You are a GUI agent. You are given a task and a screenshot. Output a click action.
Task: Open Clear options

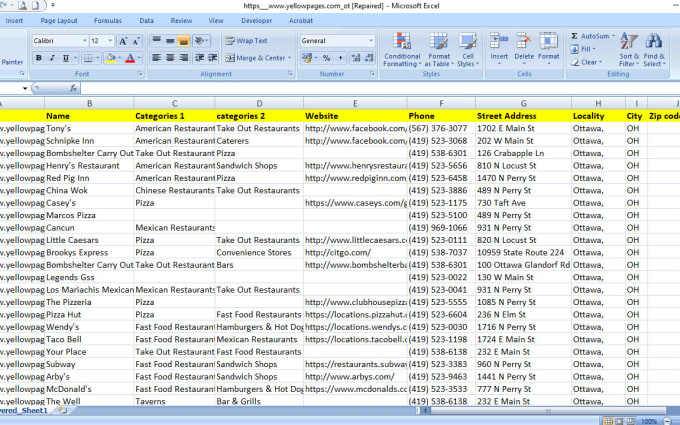coord(586,62)
